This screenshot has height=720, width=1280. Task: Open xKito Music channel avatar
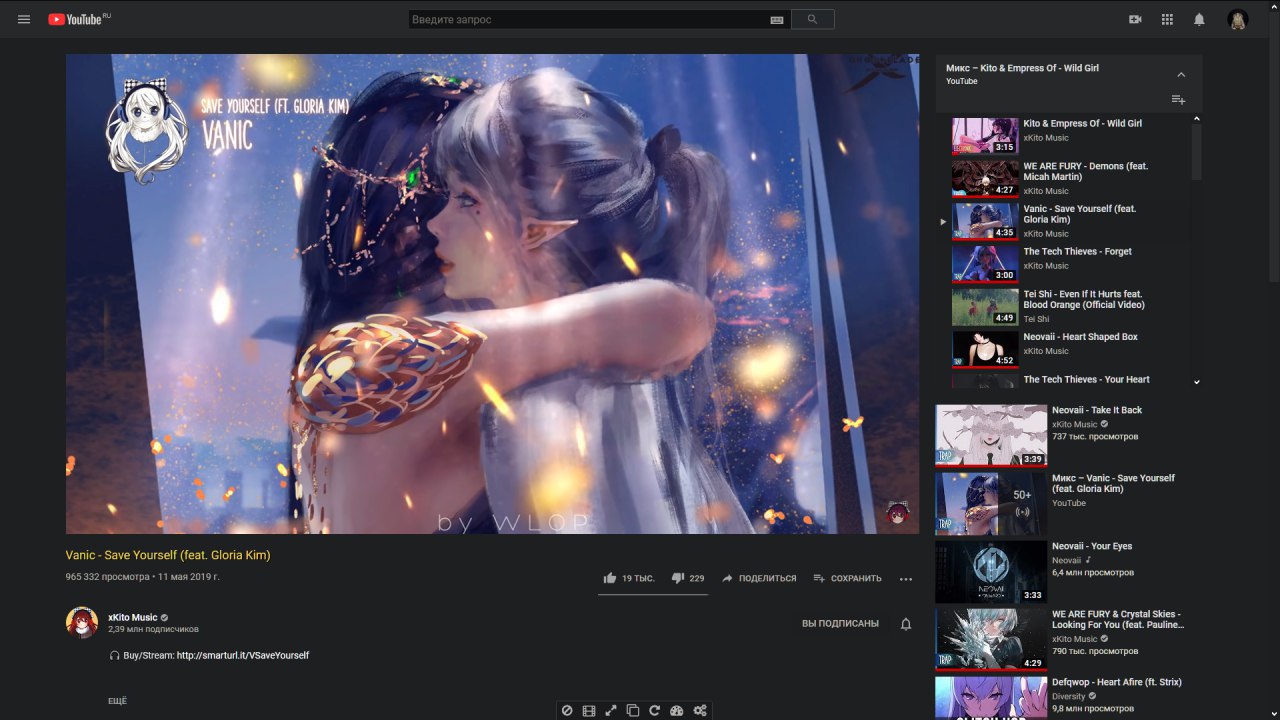point(82,622)
